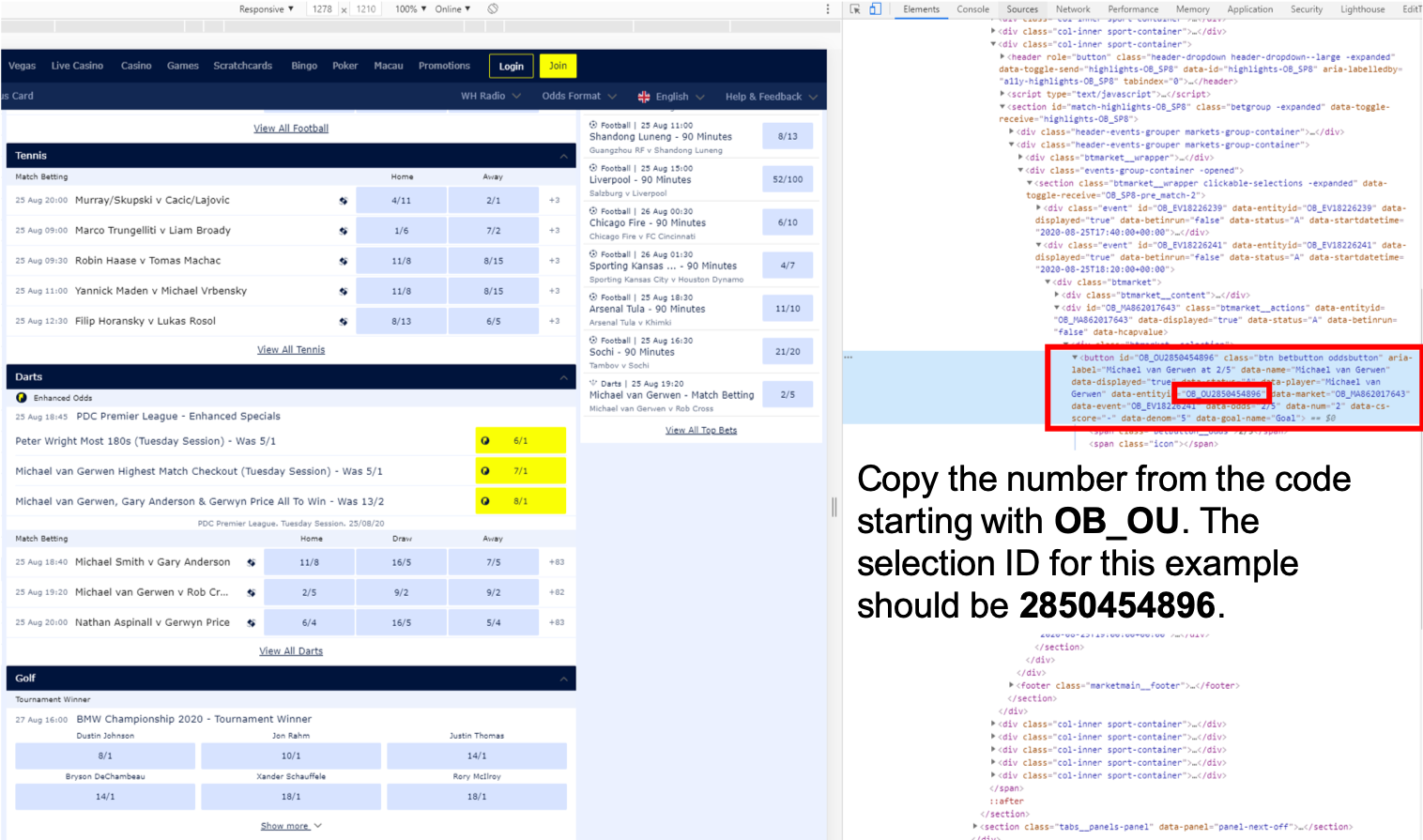Expand the tabs__panels-panel section node in DevTools
This screenshot has height=840, width=1423.
click(974, 827)
